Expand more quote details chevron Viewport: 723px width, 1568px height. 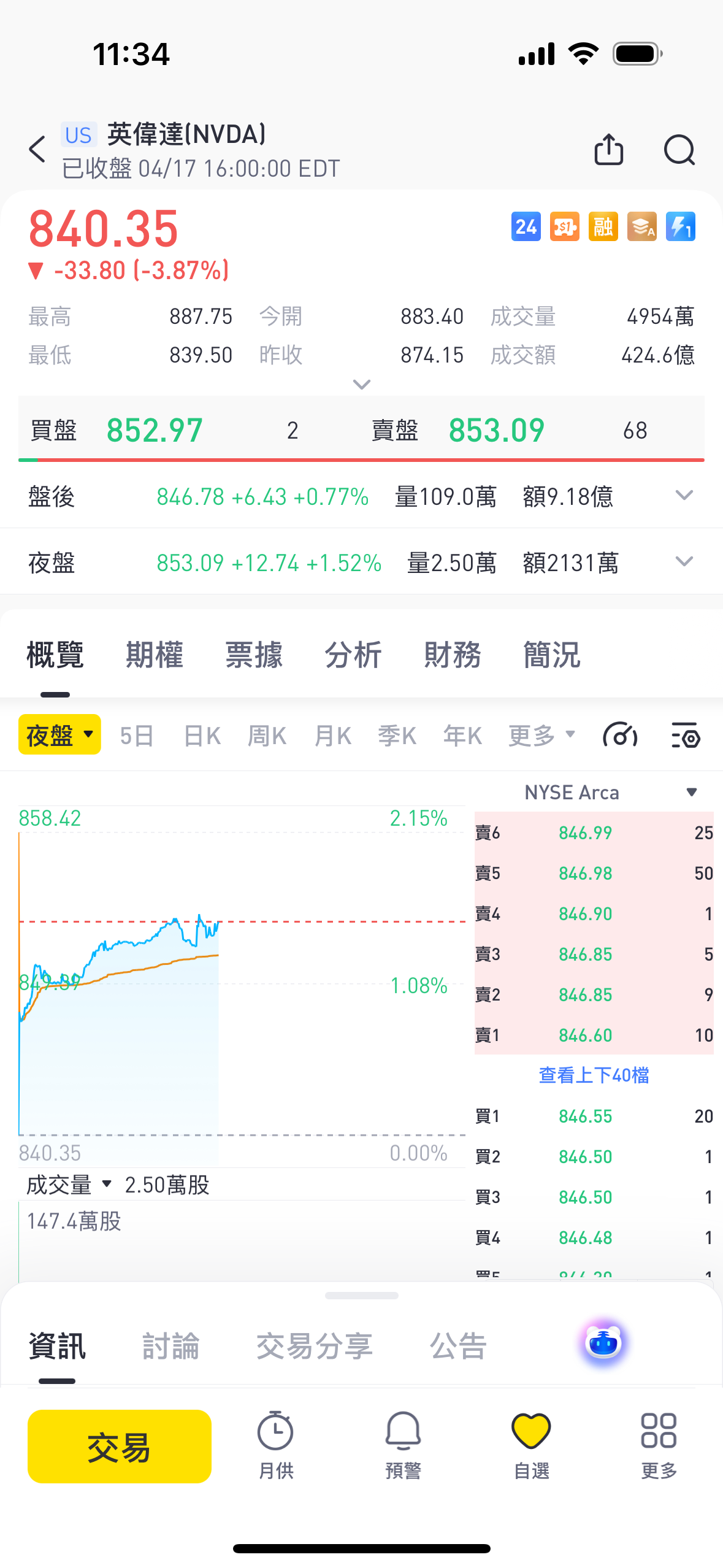click(362, 385)
